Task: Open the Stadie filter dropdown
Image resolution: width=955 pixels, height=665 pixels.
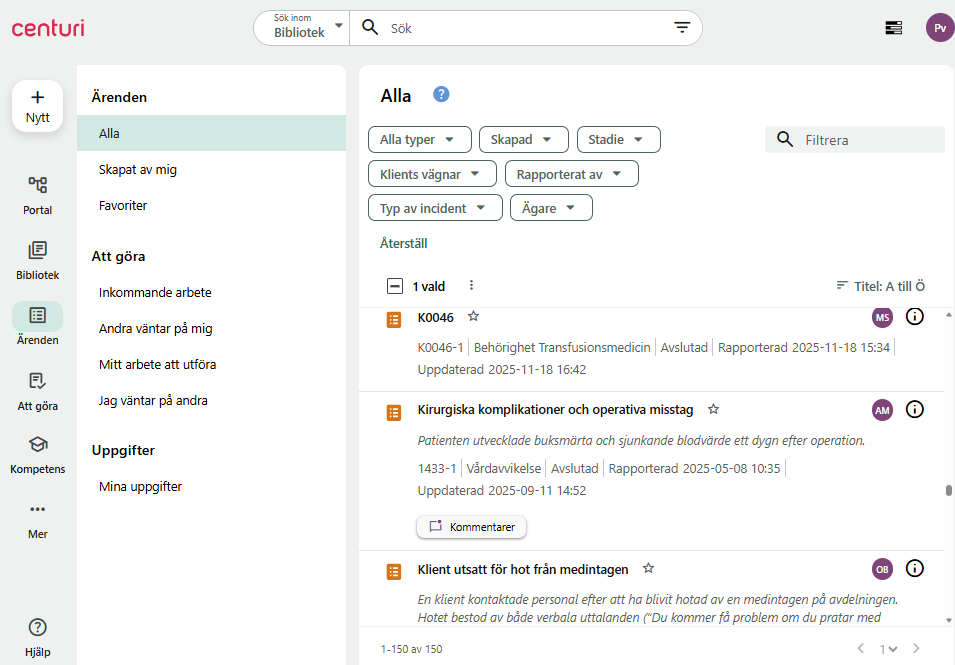Action: 618,140
